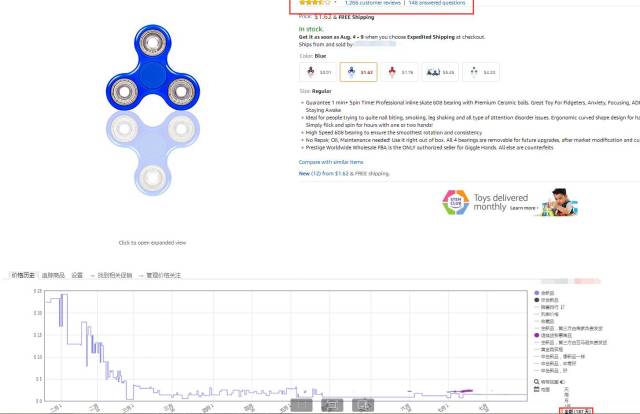Image resolution: width=640 pixels, height=414 pixels.
Task: Choose the white spinner color variant
Action: (481, 72)
